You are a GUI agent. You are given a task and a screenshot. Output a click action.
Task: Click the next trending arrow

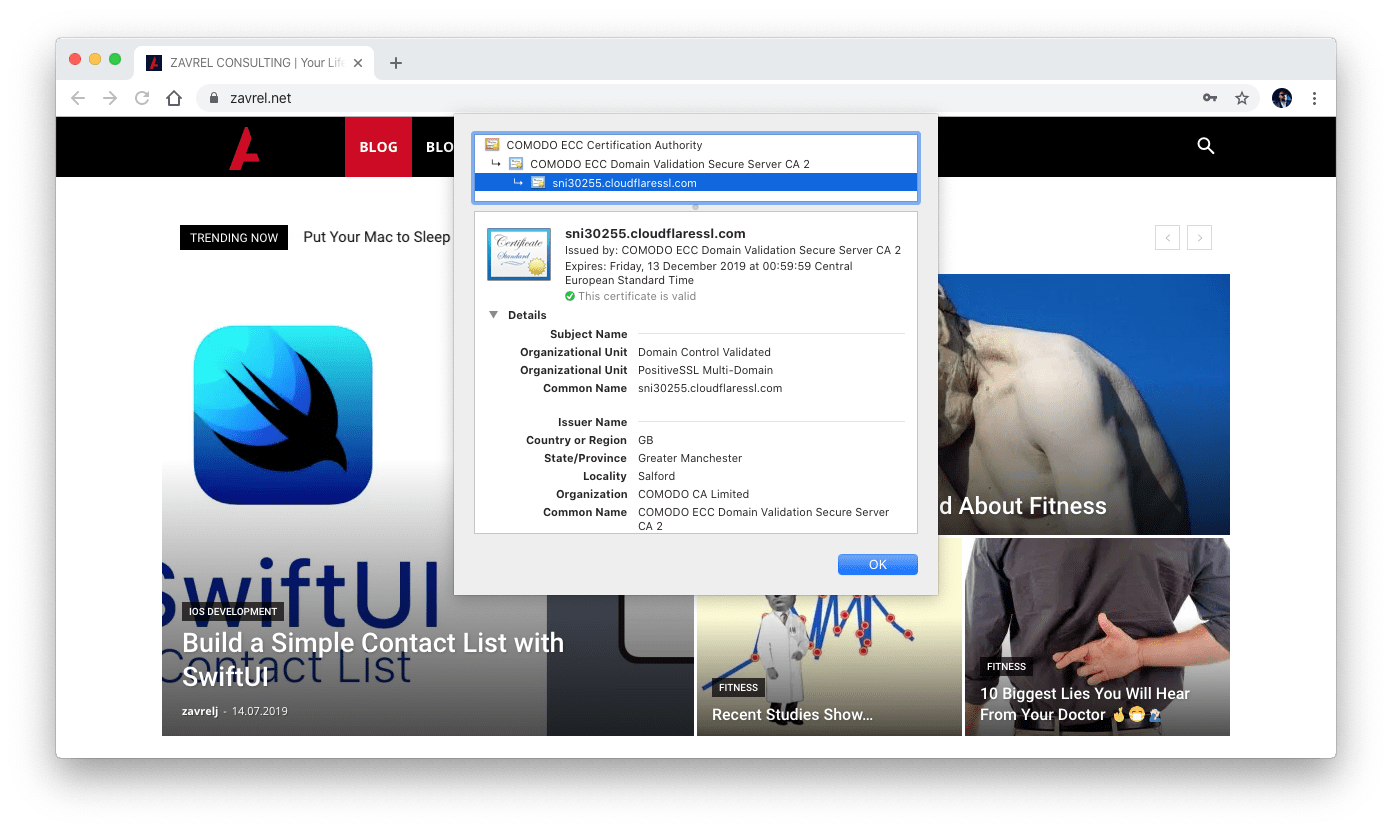[x=1199, y=238]
